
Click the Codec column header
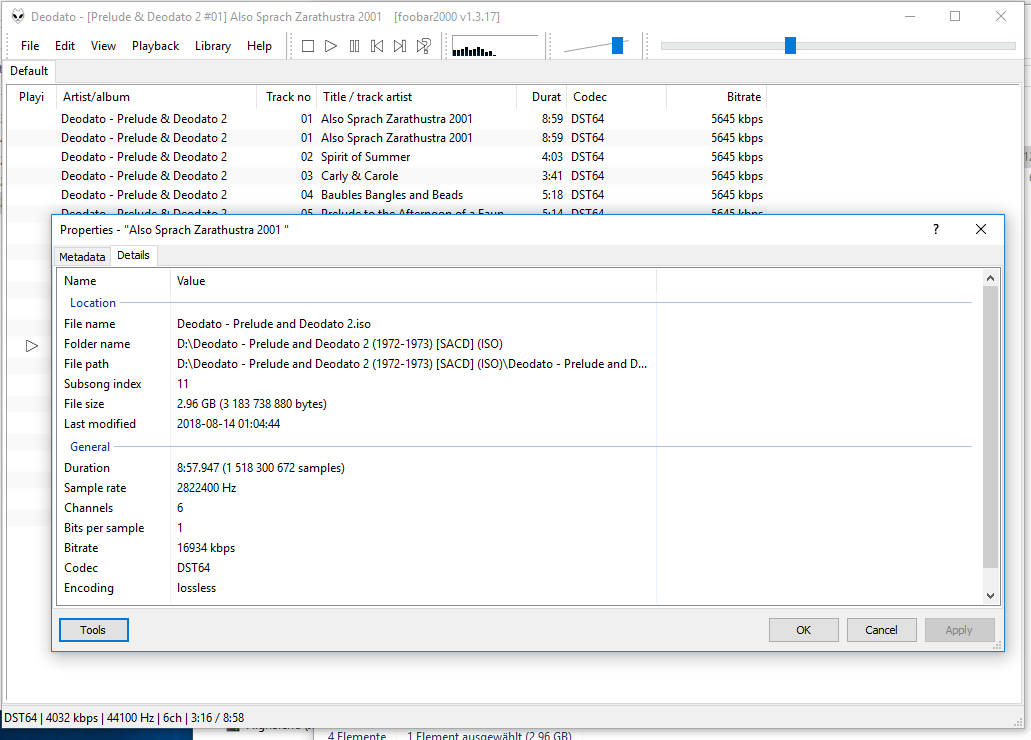coord(617,97)
